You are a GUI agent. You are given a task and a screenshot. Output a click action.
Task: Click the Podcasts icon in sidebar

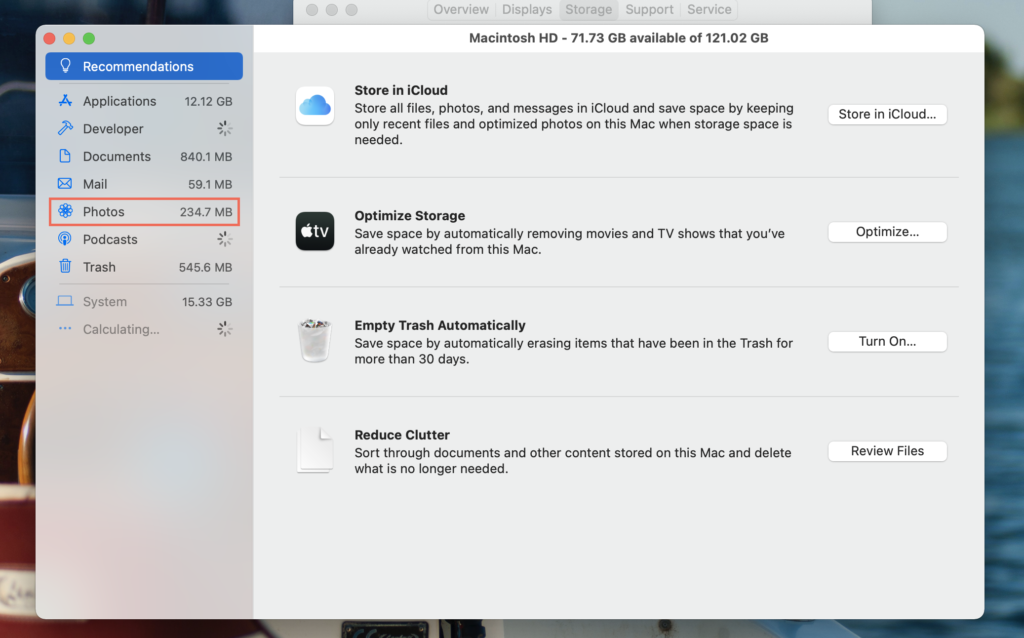[65, 239]
